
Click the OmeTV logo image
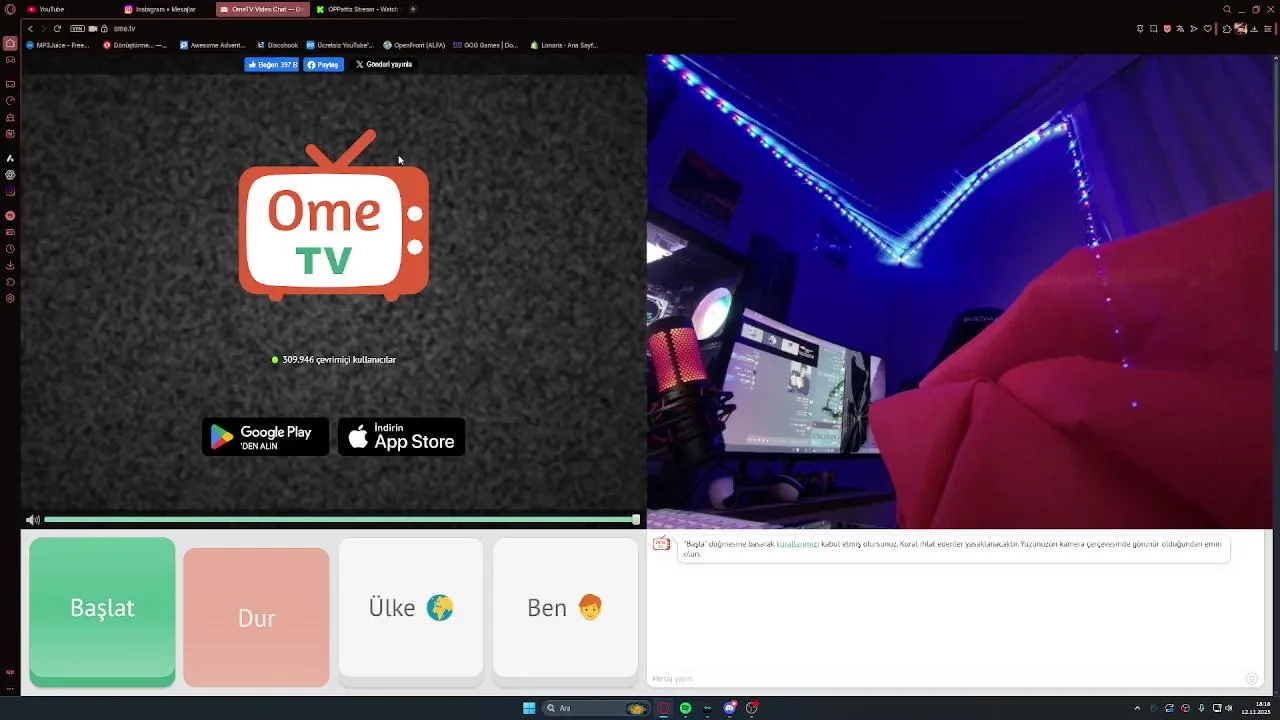tap(334, 215)
